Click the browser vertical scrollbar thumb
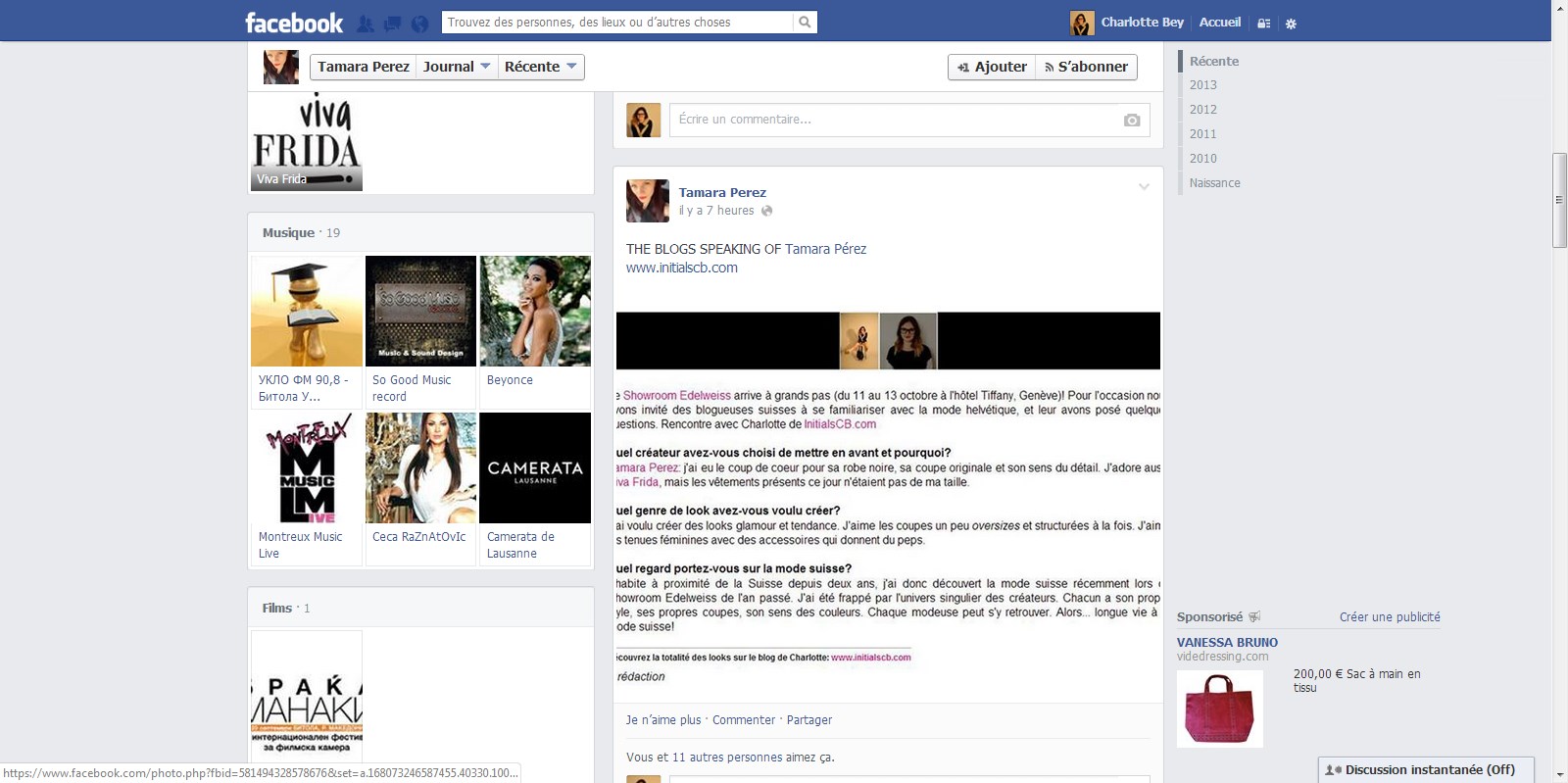The image size is (1568, 783). pyautogui.click(x=1559, y=200)
